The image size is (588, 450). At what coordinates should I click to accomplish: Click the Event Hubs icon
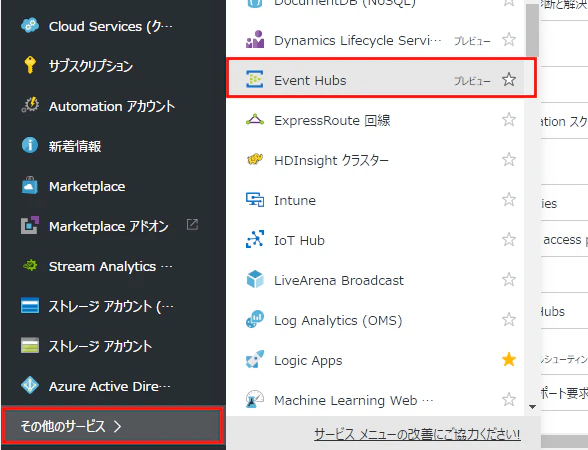255,79
